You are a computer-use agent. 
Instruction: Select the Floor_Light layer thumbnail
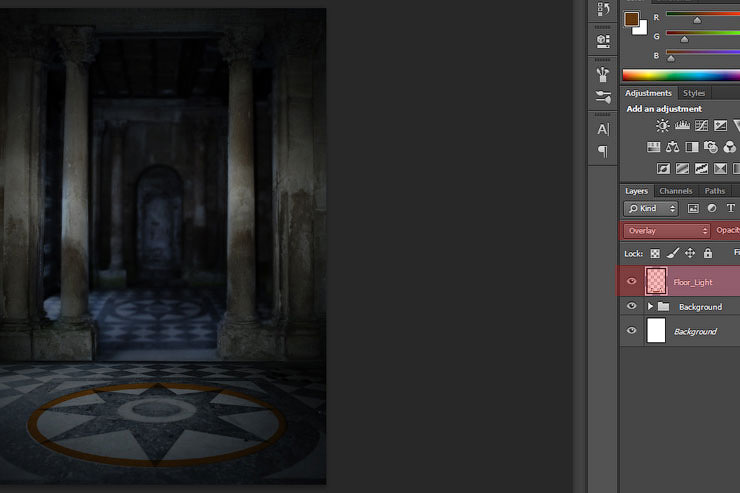(x=656, y=282)
